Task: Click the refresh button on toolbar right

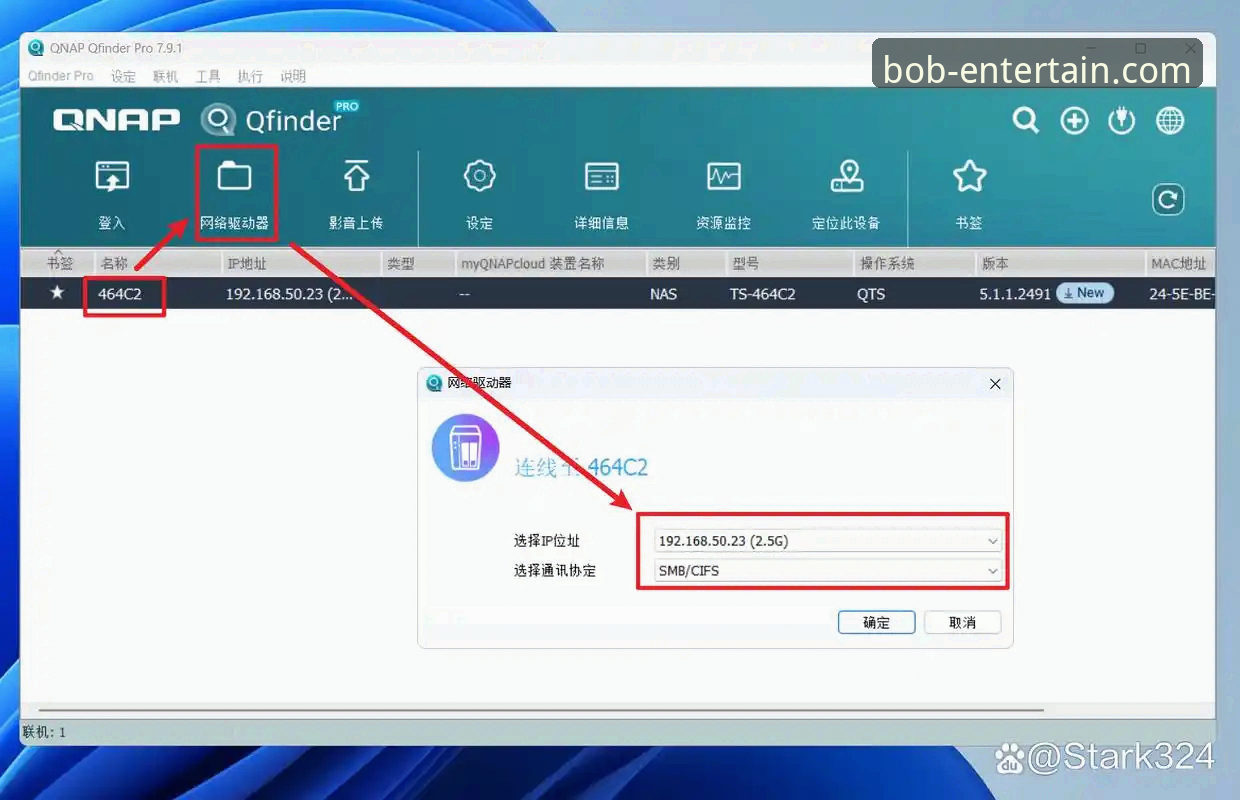Action: (x=1168, y=199)
